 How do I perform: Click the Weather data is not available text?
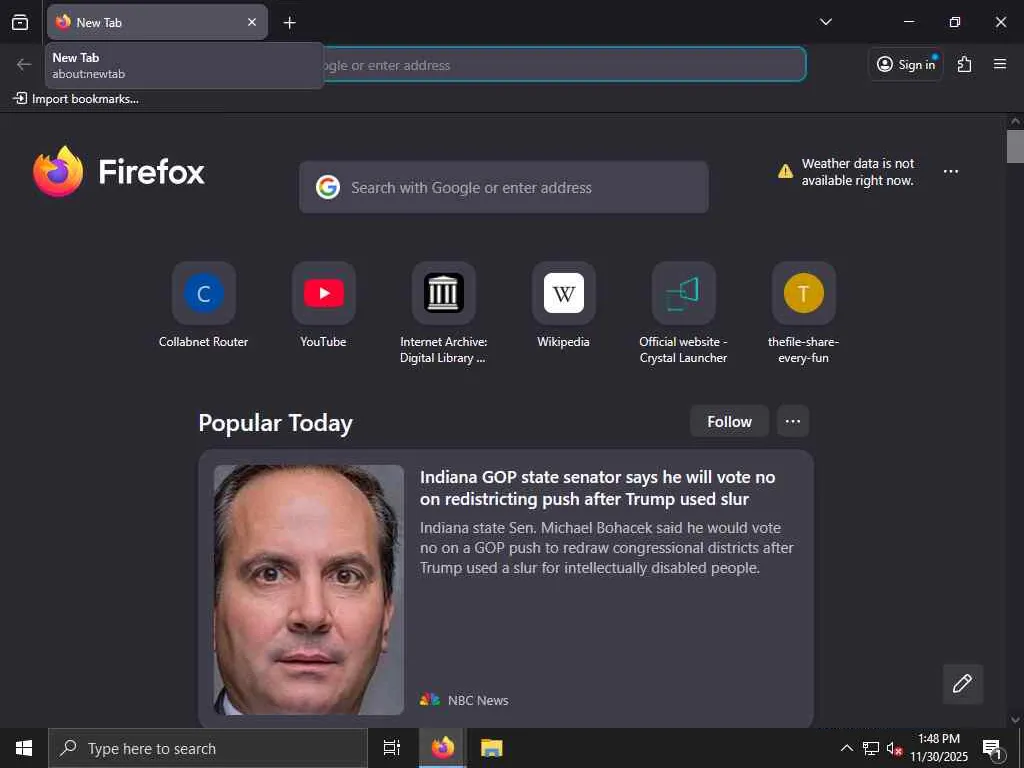point(858,172)
